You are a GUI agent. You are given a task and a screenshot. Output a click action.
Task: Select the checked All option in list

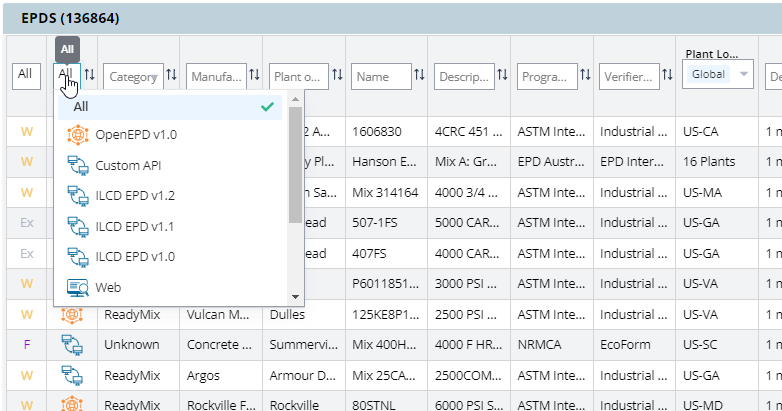[170, 106]
